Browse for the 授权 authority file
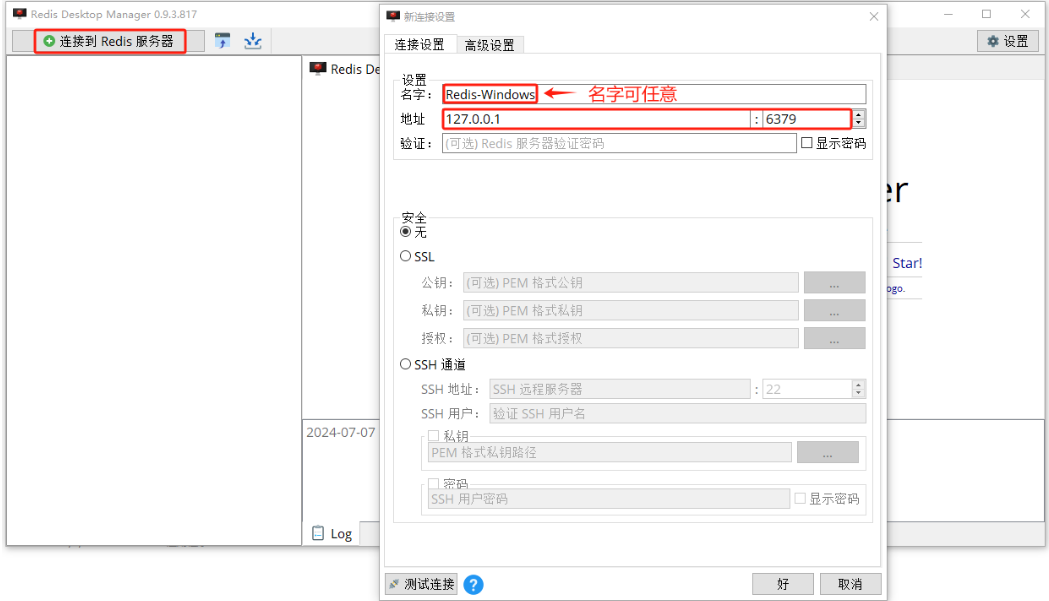 point(834,339)
